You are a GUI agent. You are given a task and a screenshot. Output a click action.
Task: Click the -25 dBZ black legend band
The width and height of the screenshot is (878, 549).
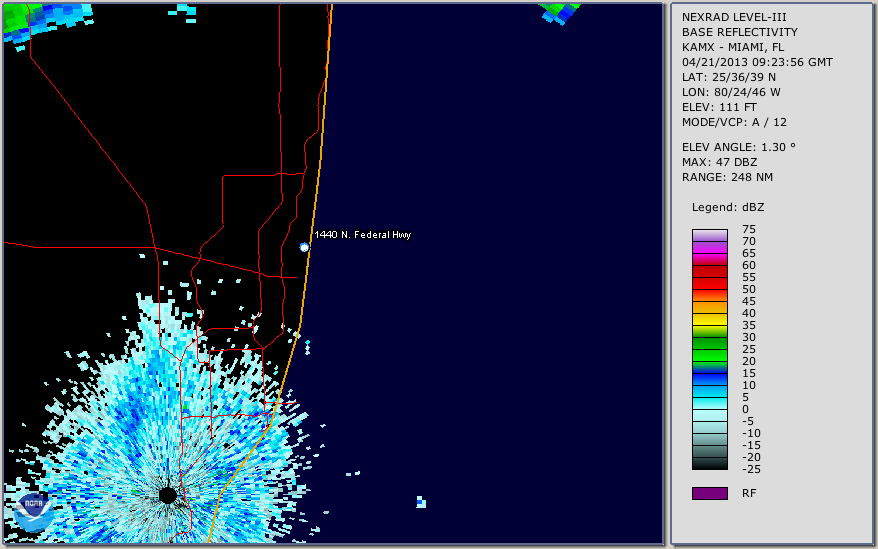point(709,463)
